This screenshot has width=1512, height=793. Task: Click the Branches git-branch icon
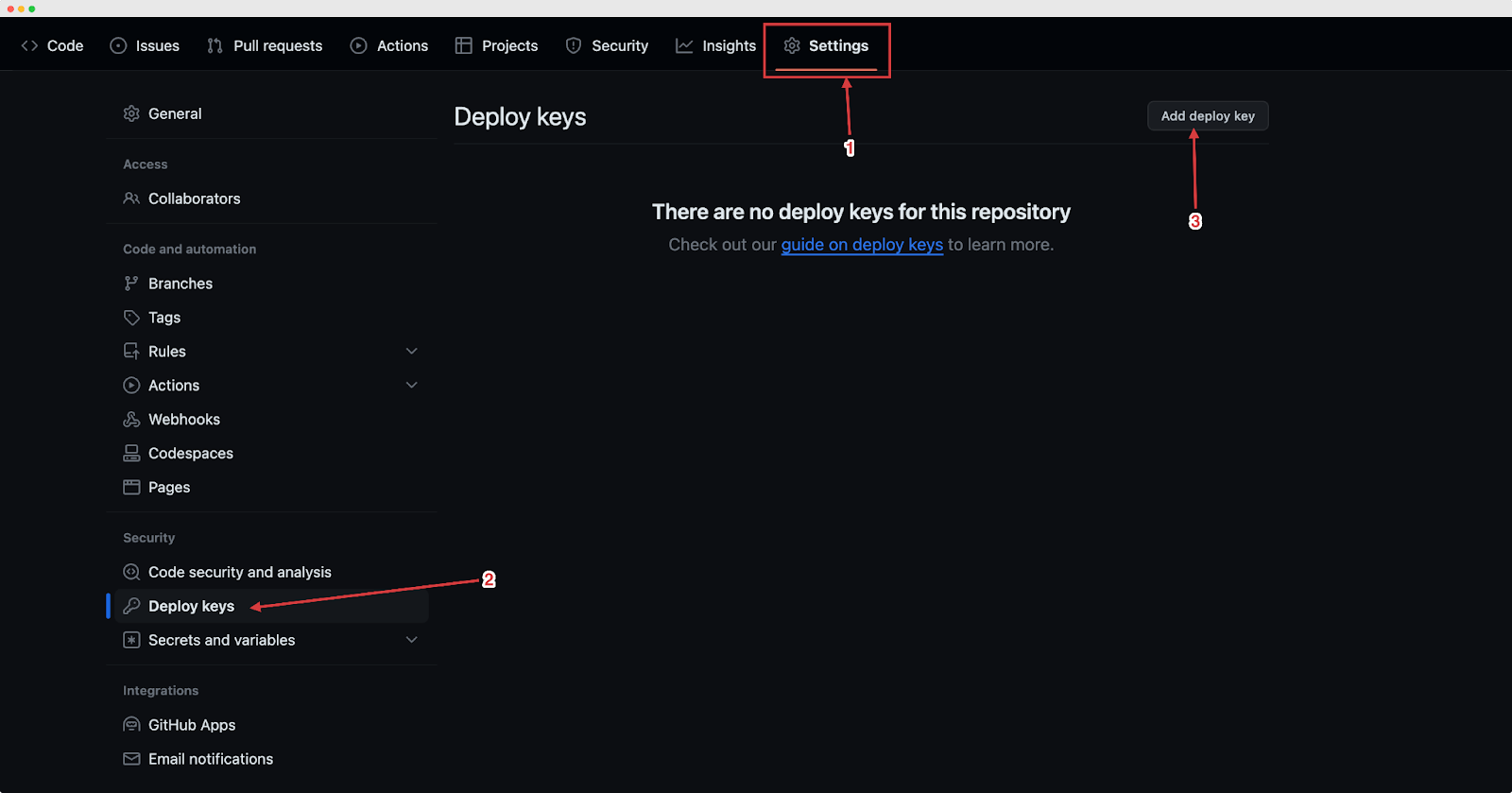[131, 284]
